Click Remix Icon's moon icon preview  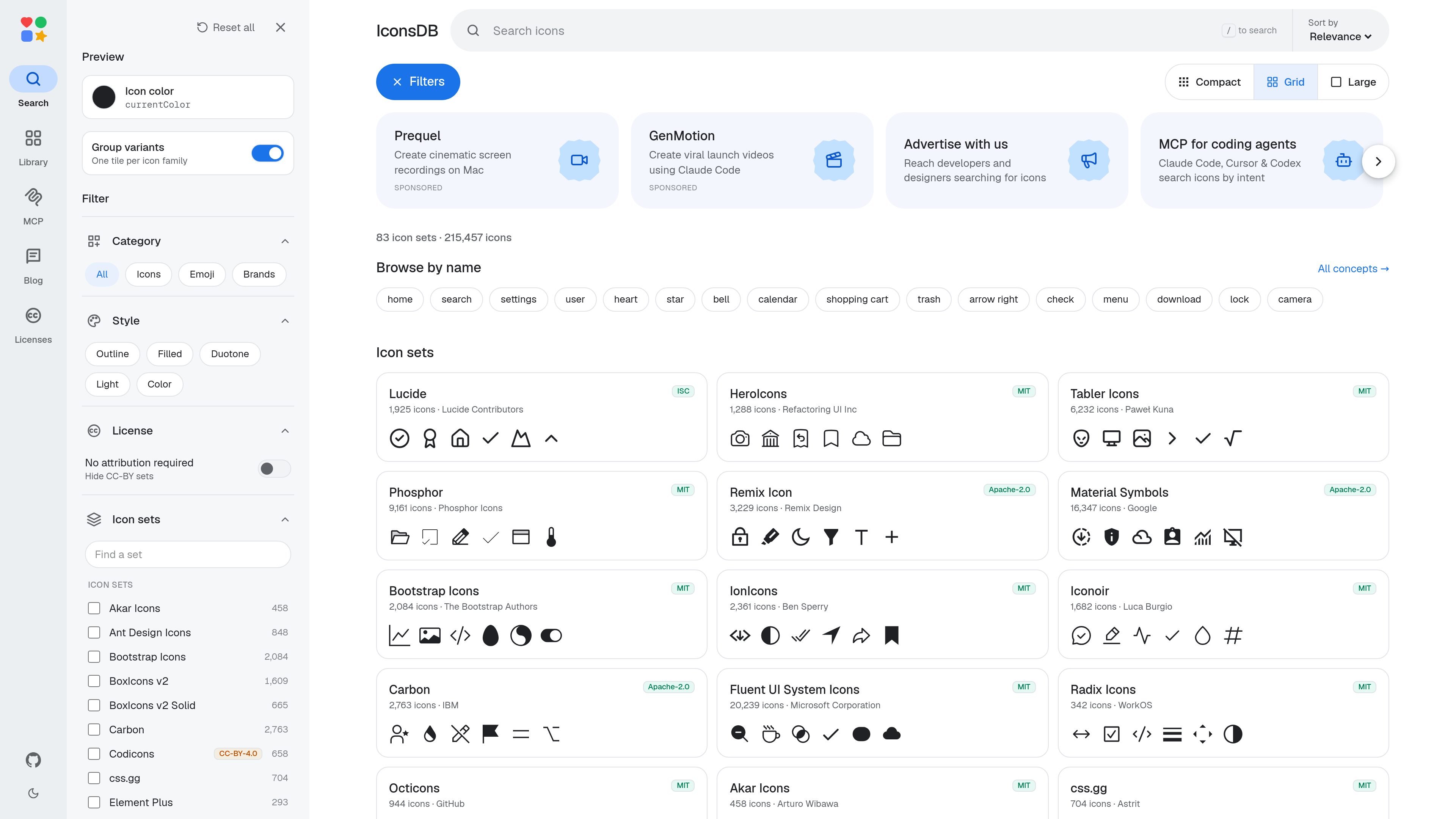tap(800, 537)
